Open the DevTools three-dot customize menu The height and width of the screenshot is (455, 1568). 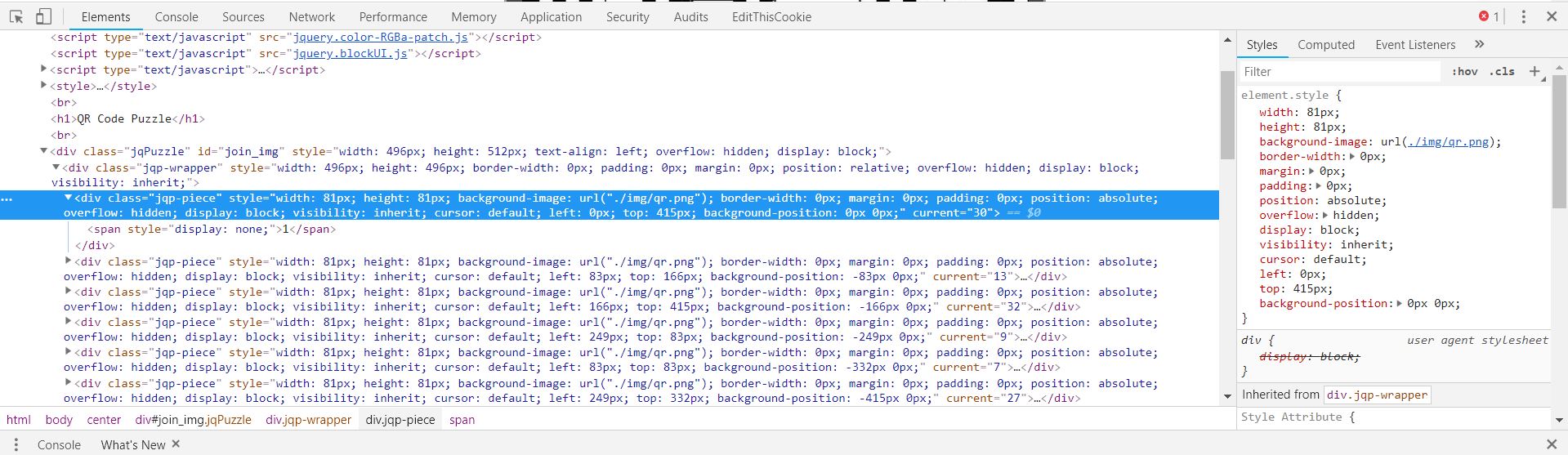pos(1523,16)
